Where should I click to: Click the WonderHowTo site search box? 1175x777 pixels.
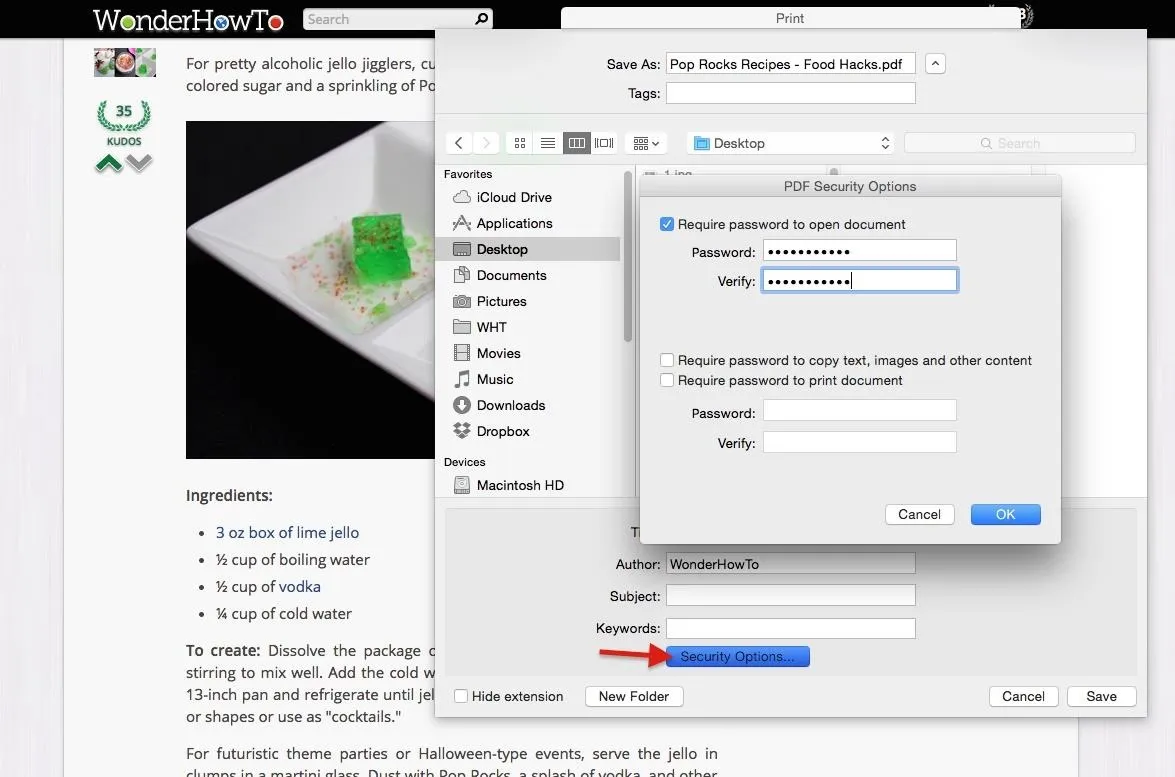[398, 19]
